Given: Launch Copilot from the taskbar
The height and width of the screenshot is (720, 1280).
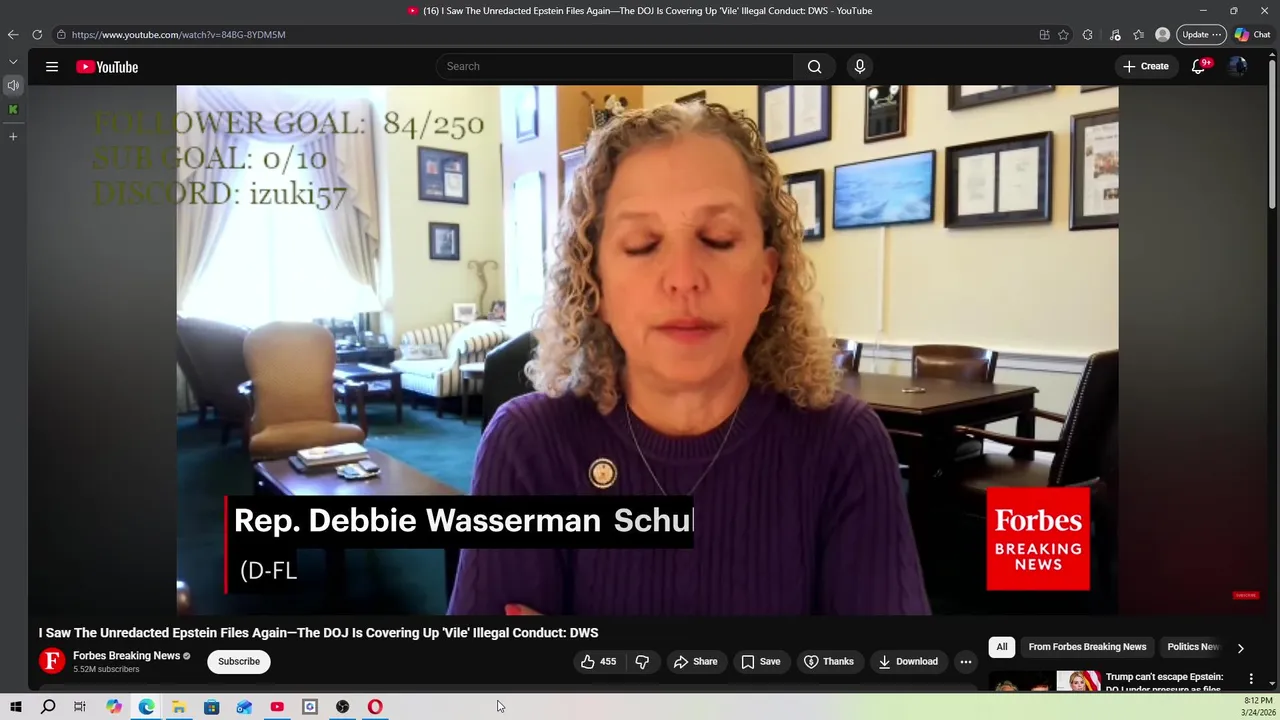Looking at the screenshot, I should pyautogui.click(x=114, y=707).
